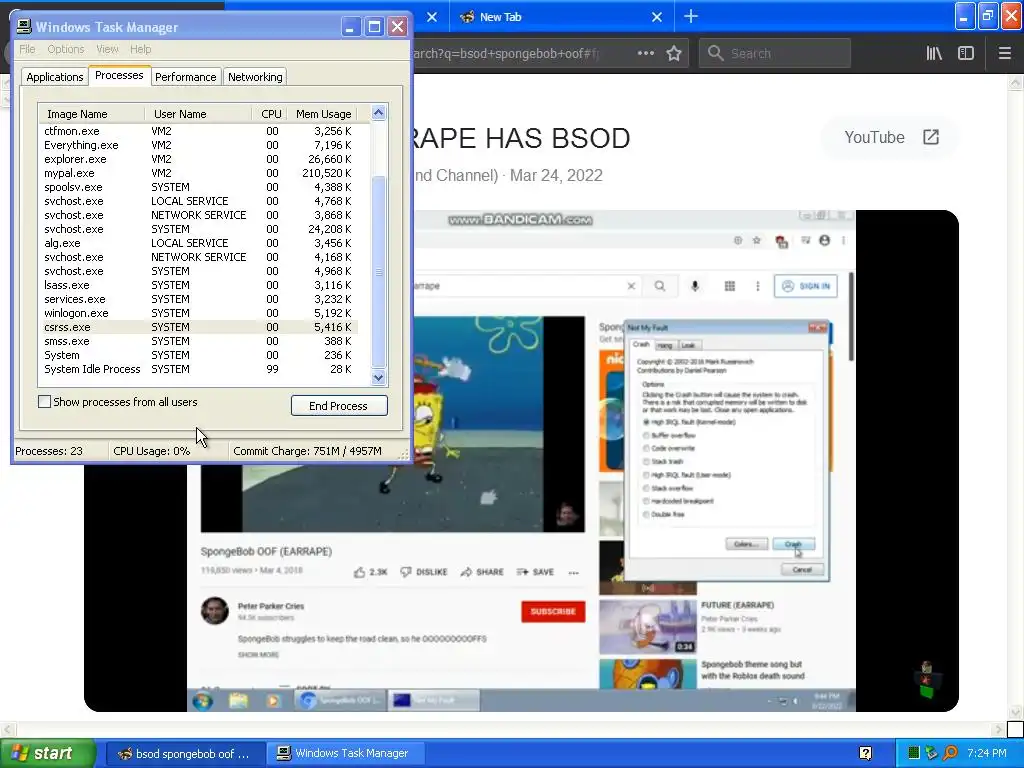This screenshot has width=1024, height=768.
Task: Switch to the Performance tab
Action: pos(185,77)
